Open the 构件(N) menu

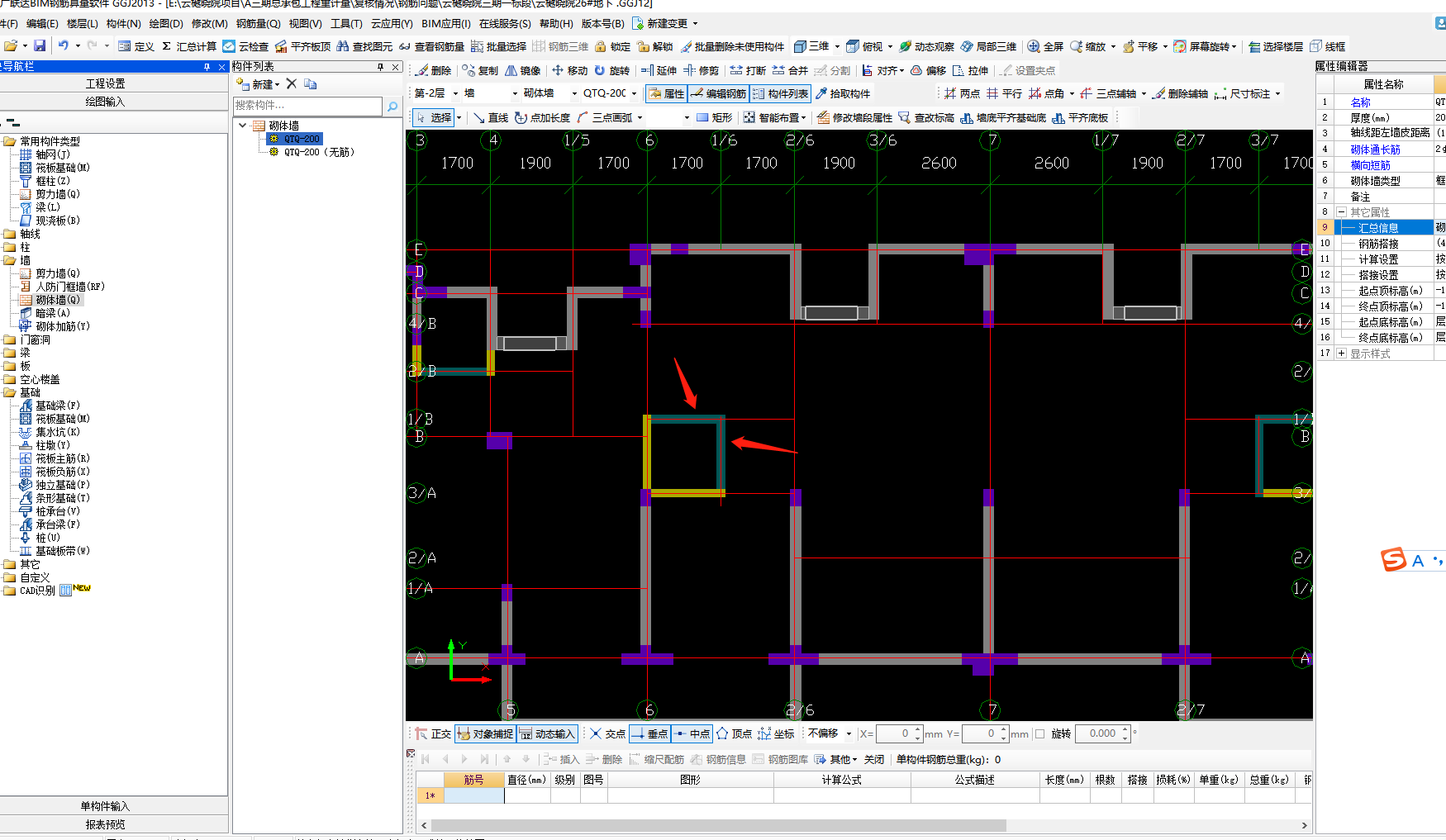[123, 24]
